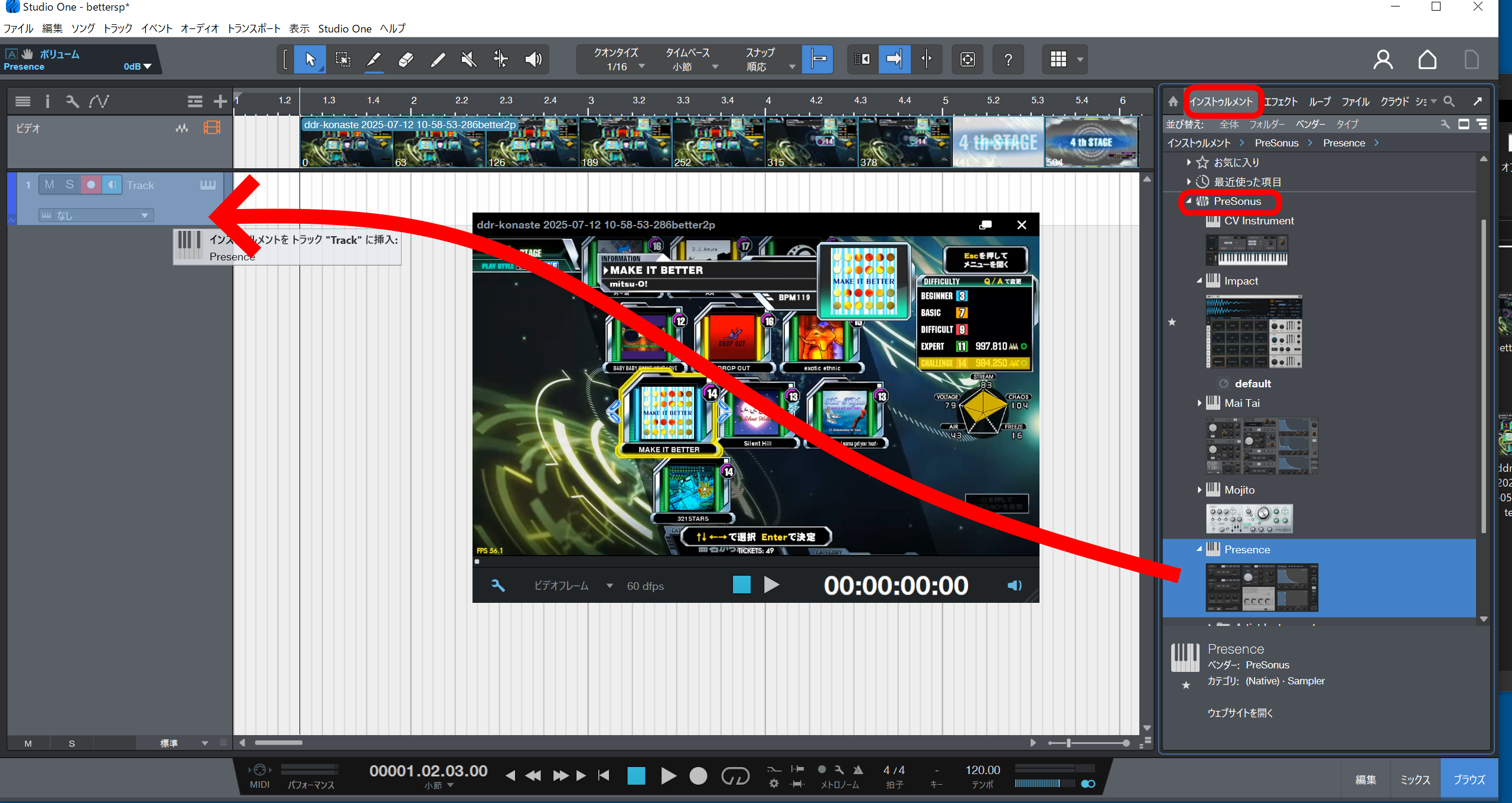The width and height of the screenshot is (1512, 803).
Task: Open the question mark help button
Action: 1008,59
